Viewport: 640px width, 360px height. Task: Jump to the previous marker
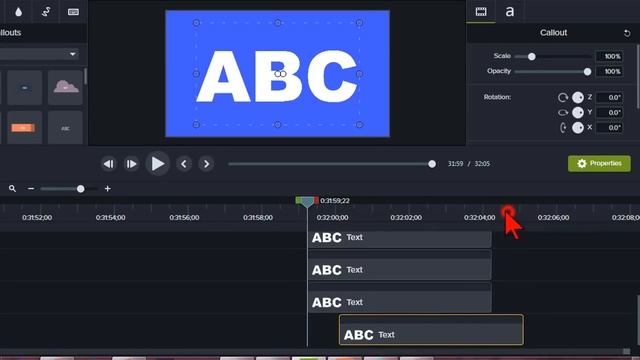click(x=184, y=164)
